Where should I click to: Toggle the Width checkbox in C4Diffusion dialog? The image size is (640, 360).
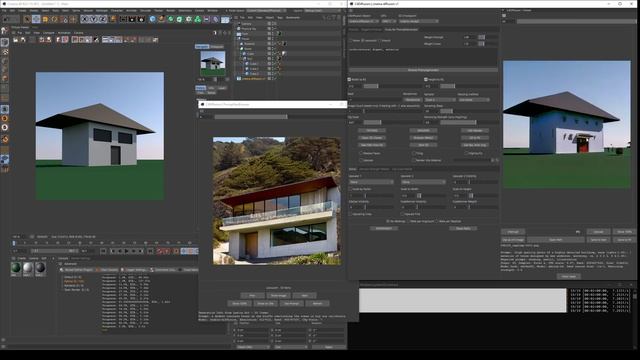349,80
